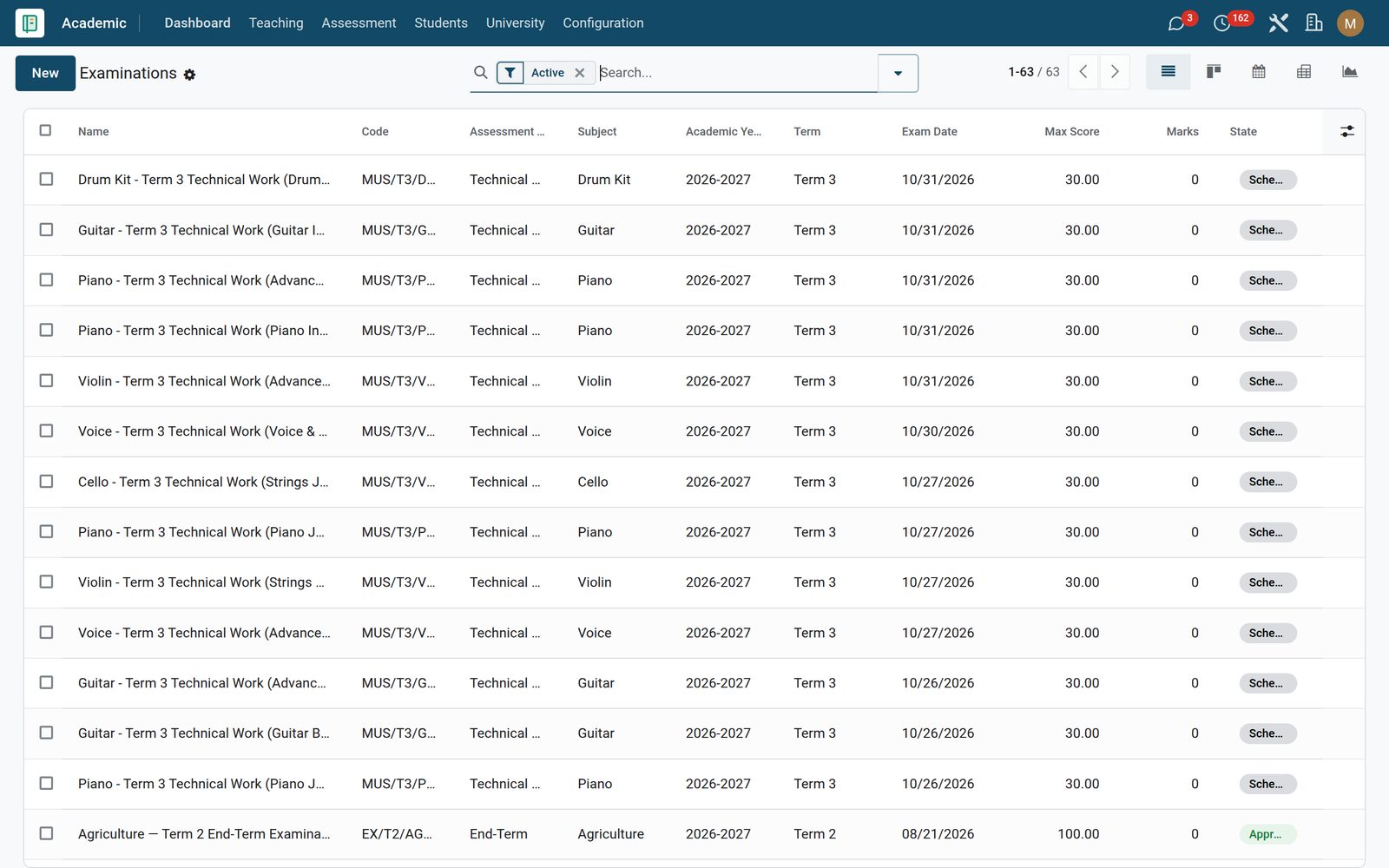Image resolution: width=1389 pixels, height=868 pixels.
Task: Switch to list view
Action: pos(1168,72)
